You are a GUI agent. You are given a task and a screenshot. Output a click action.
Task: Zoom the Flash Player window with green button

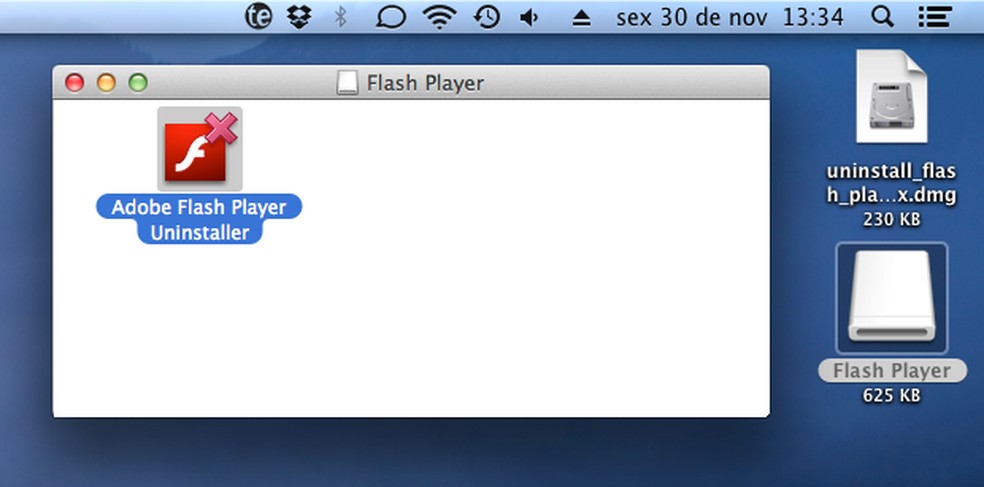(x=138, y=83)
